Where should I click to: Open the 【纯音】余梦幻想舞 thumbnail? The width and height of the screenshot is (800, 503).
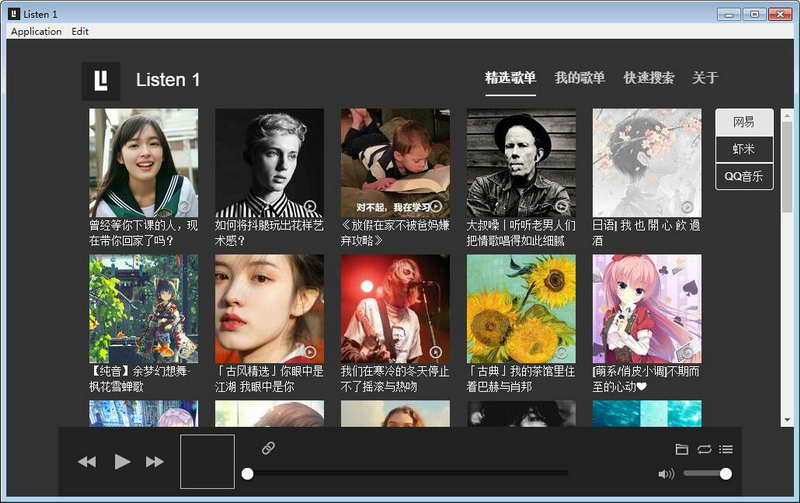pyautogui.click(x=143, y=309)
